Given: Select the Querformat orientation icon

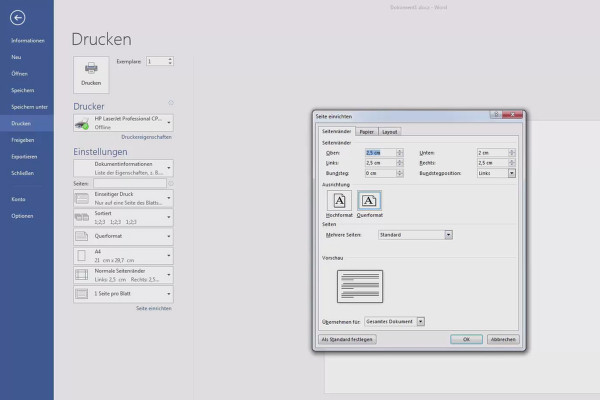Looking at the screenshot, I should (369, 201).
